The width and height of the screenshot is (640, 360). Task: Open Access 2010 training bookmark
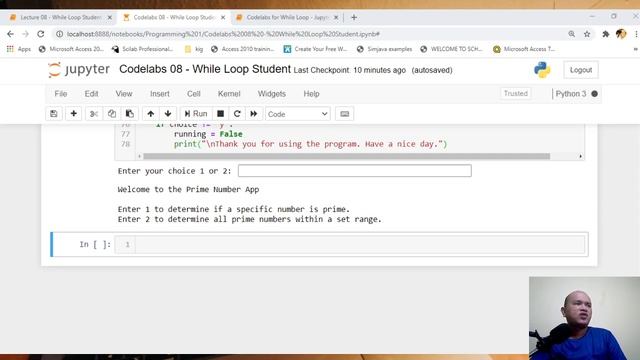[x=243, y=49]
